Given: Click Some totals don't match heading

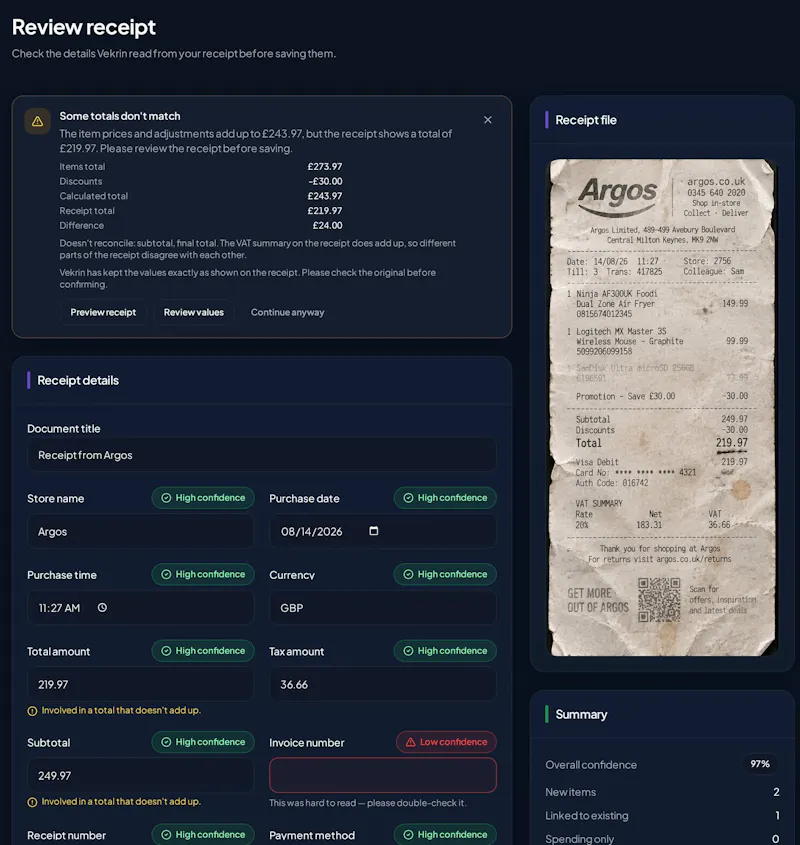Looking at the screenshot, I should [120, 116].
